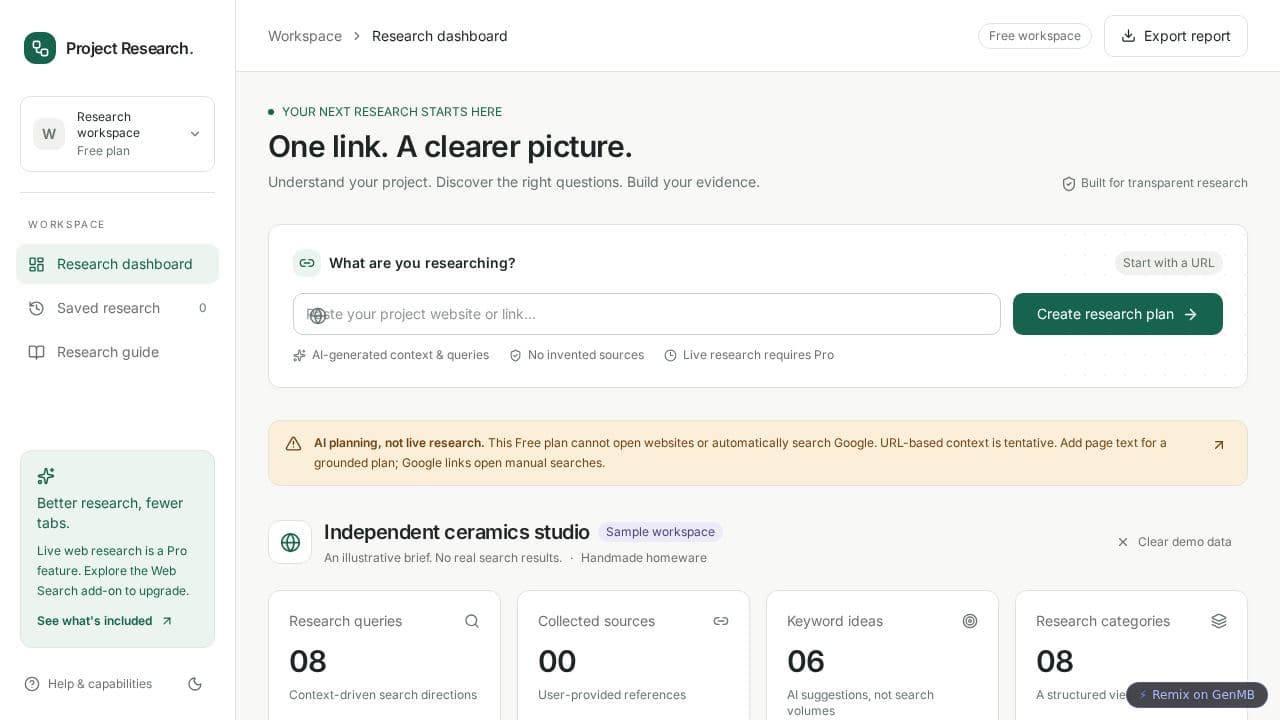Click the Create research plan button
Viewport: 1280px width, 720px height.
pos(1118,314)
